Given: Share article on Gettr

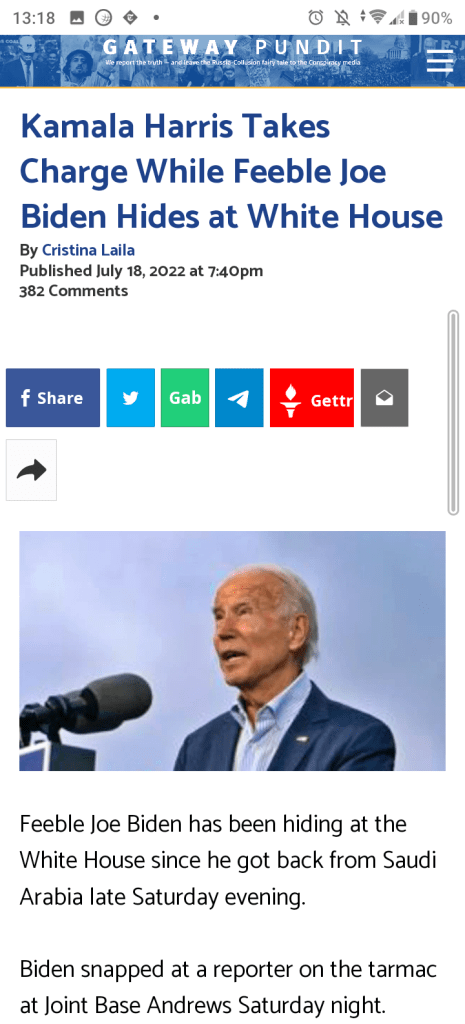Looking at the screenshot, I should tap(312, 398).
